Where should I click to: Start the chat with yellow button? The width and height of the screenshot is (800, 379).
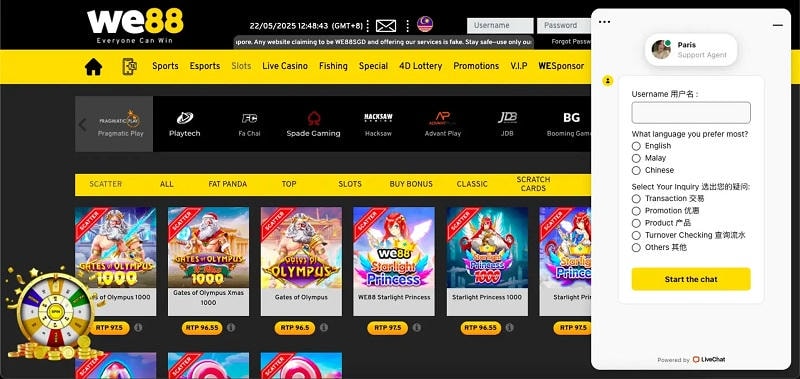tap(691, 279)
